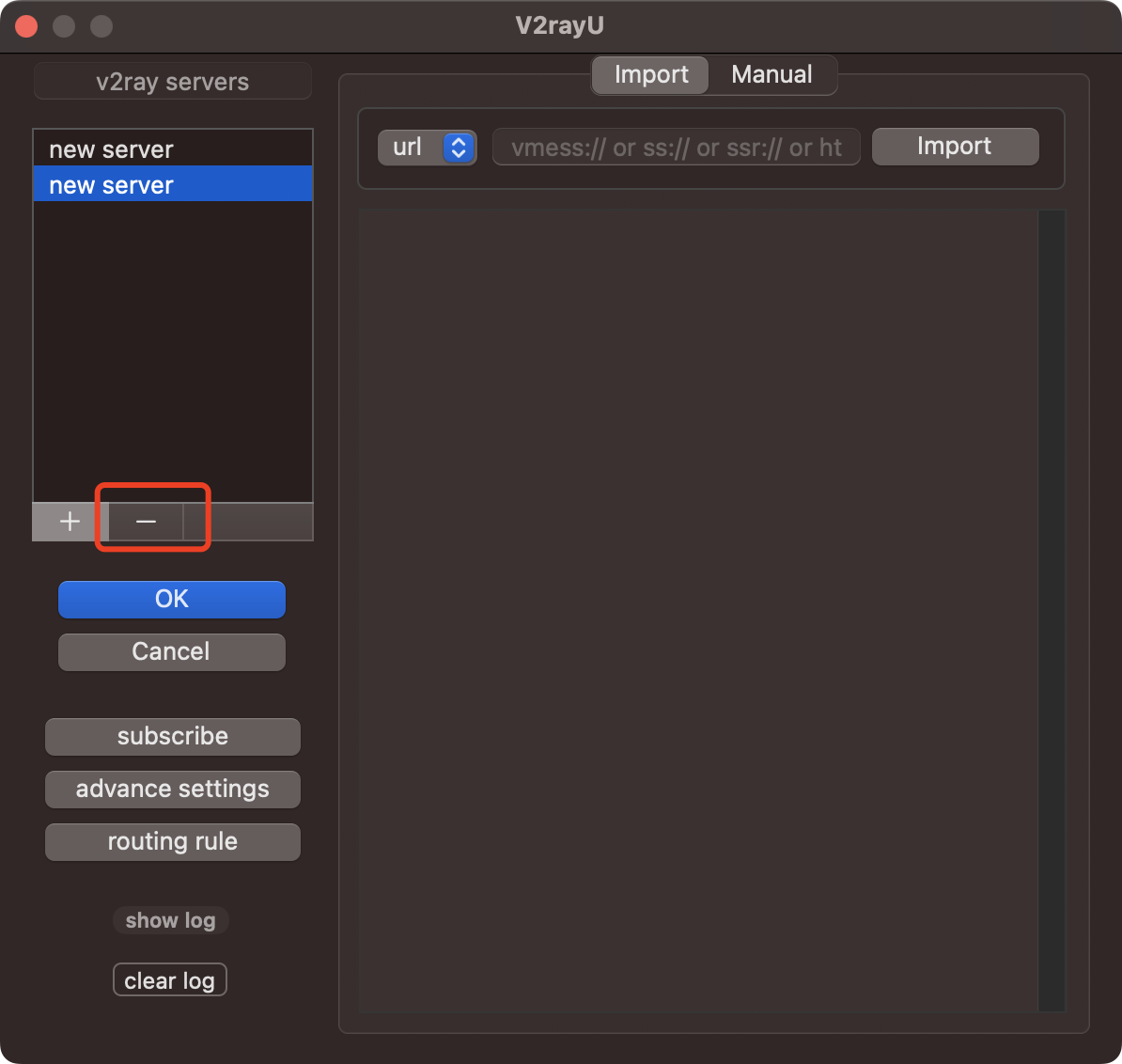Confirm with the OK button

pyautogui.click(x=172, y=599)
